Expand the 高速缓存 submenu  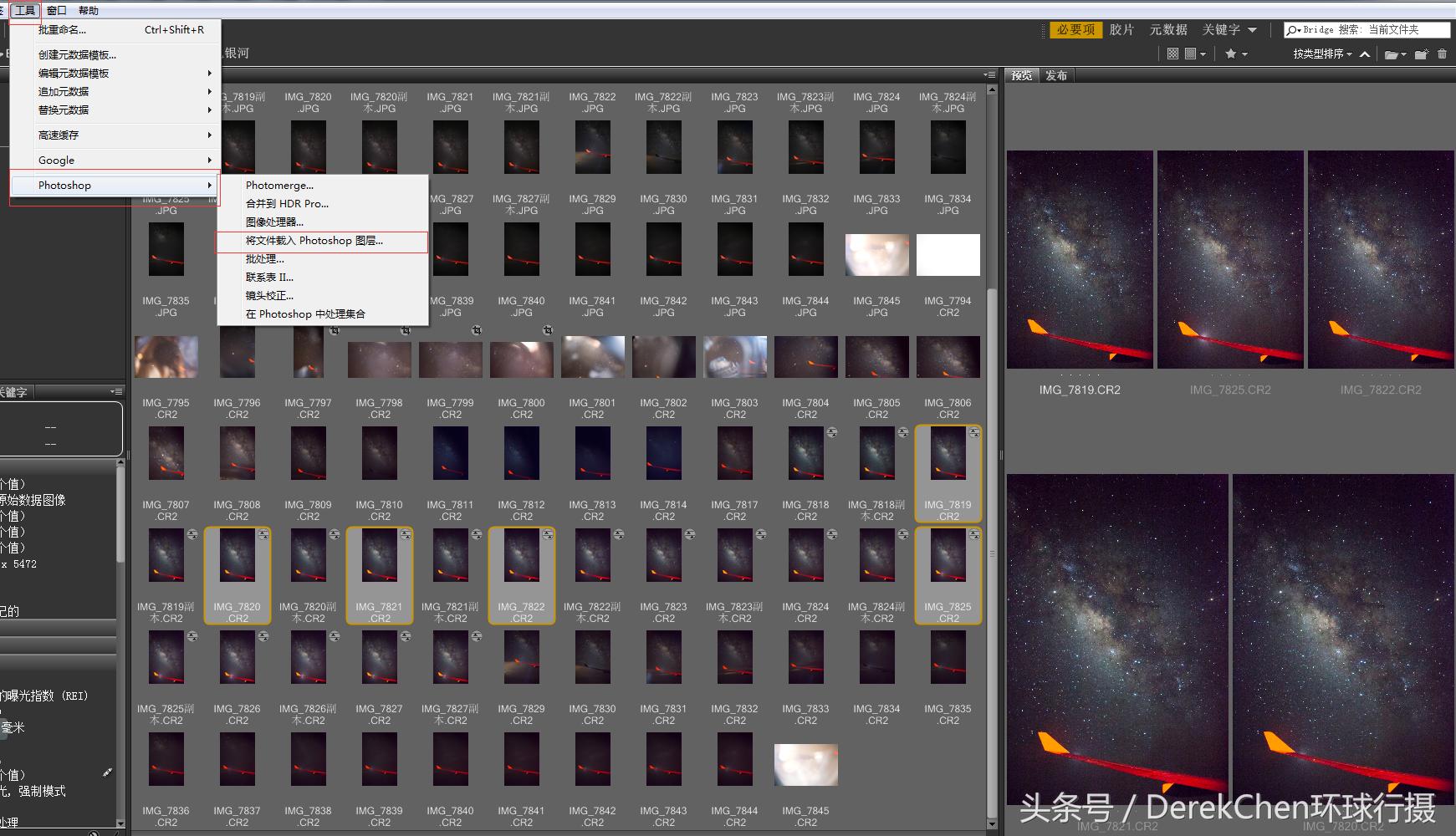[x=115, y=135]
